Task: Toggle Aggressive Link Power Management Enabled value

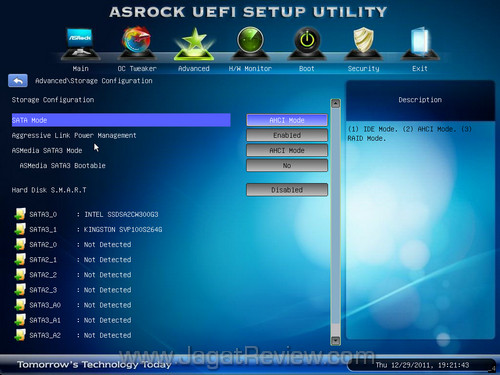Action: (287, 135)
